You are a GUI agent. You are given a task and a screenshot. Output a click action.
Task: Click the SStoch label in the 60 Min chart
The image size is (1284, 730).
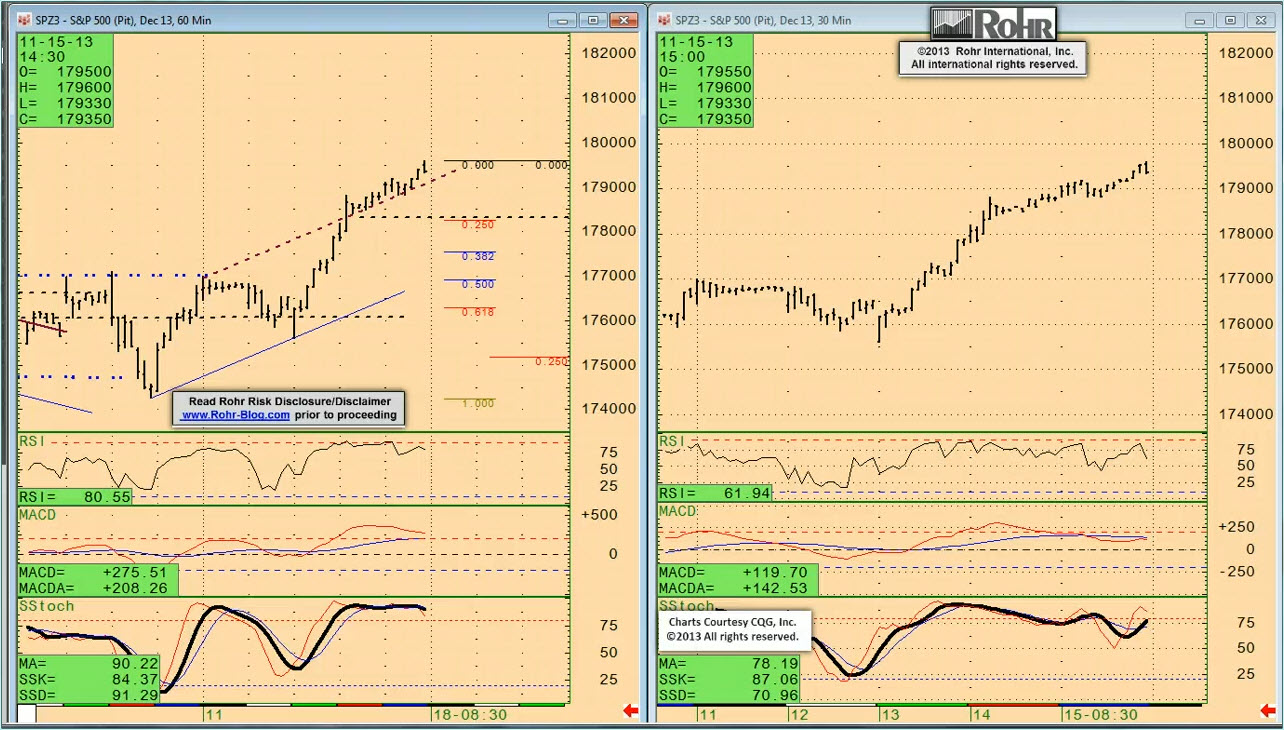pyautogui.click(x=46, y=606)
